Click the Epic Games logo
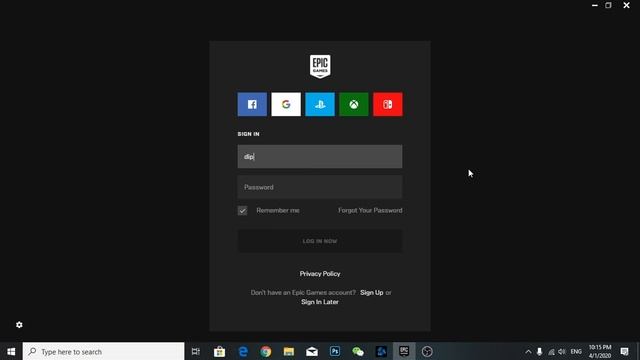 click(320, 67)
